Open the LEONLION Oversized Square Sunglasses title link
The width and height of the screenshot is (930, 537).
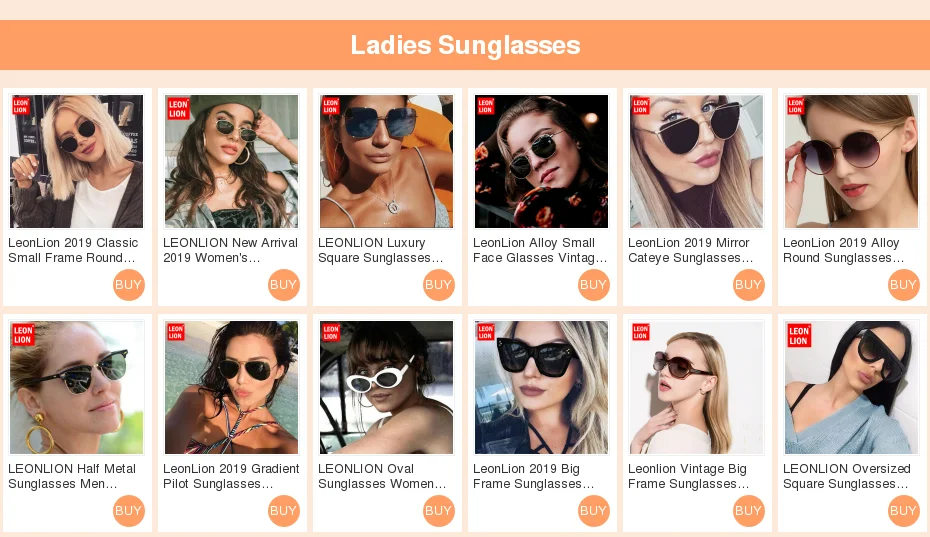coord(847,476)
